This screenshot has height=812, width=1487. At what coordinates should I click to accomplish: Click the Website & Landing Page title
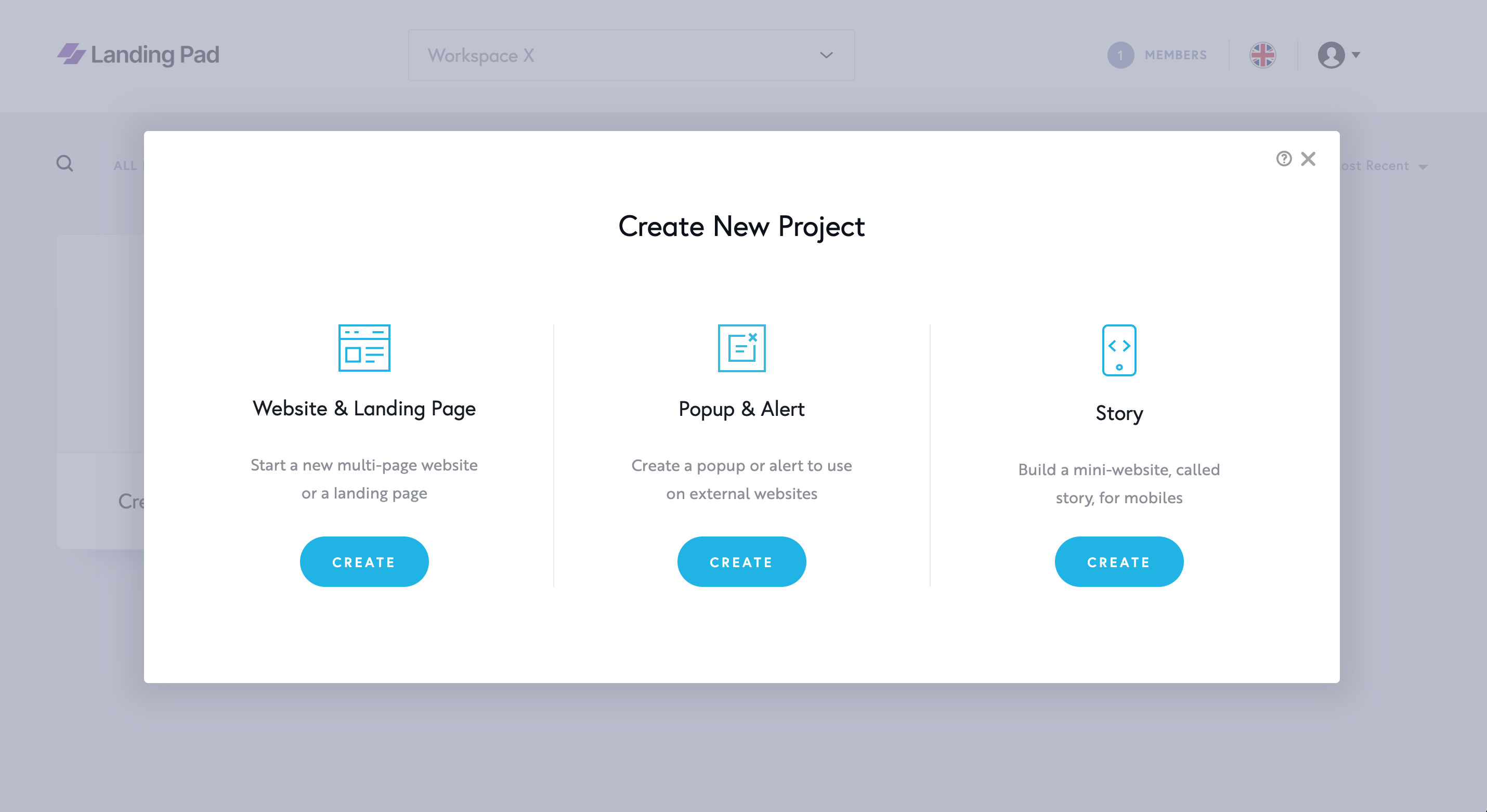(364, 409)
